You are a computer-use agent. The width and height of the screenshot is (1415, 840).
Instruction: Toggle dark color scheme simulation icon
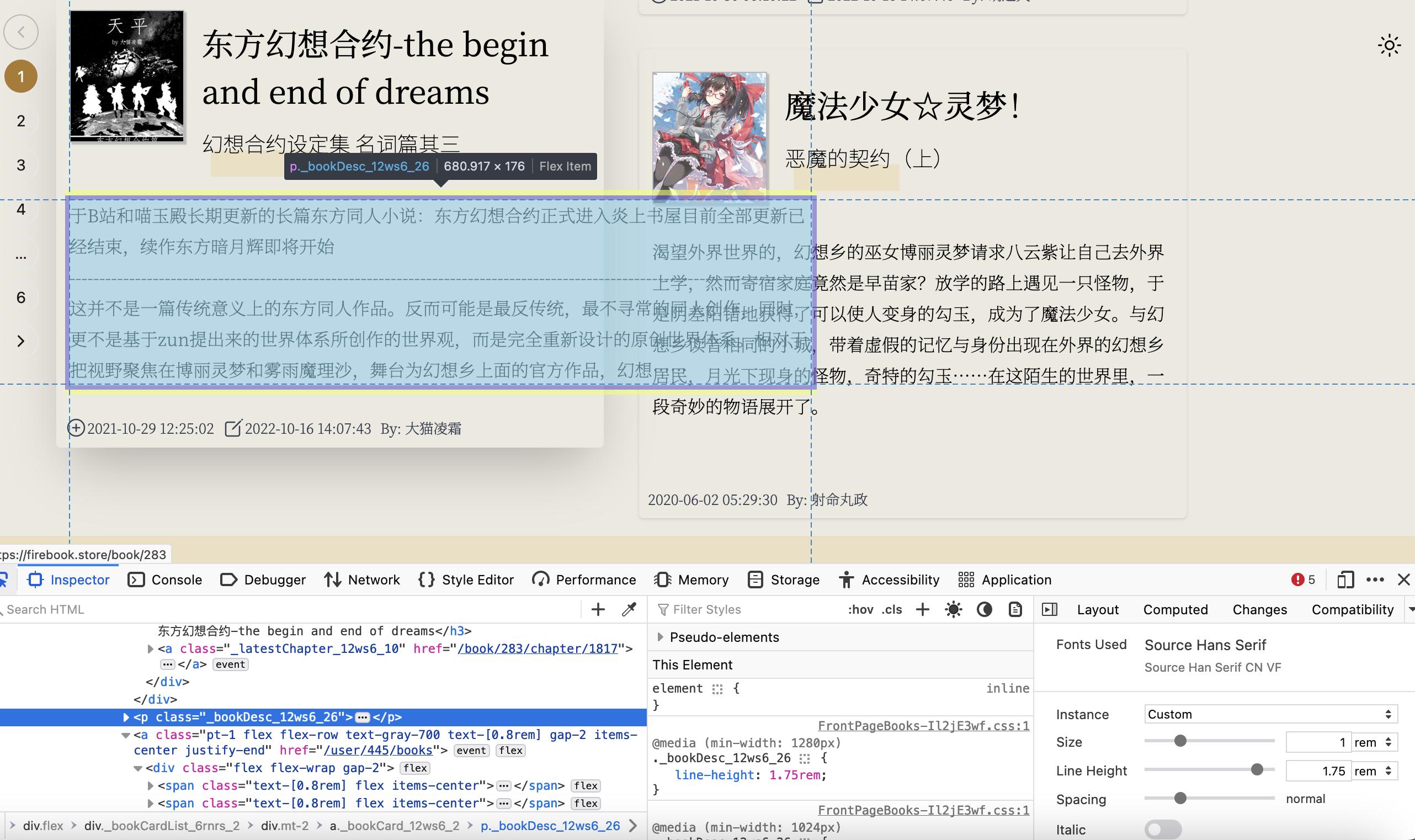tap(985, 610)
